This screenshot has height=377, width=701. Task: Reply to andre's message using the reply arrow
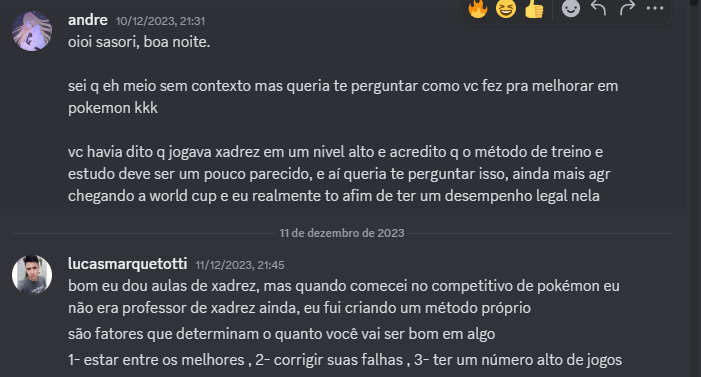[x=598, y=8]
